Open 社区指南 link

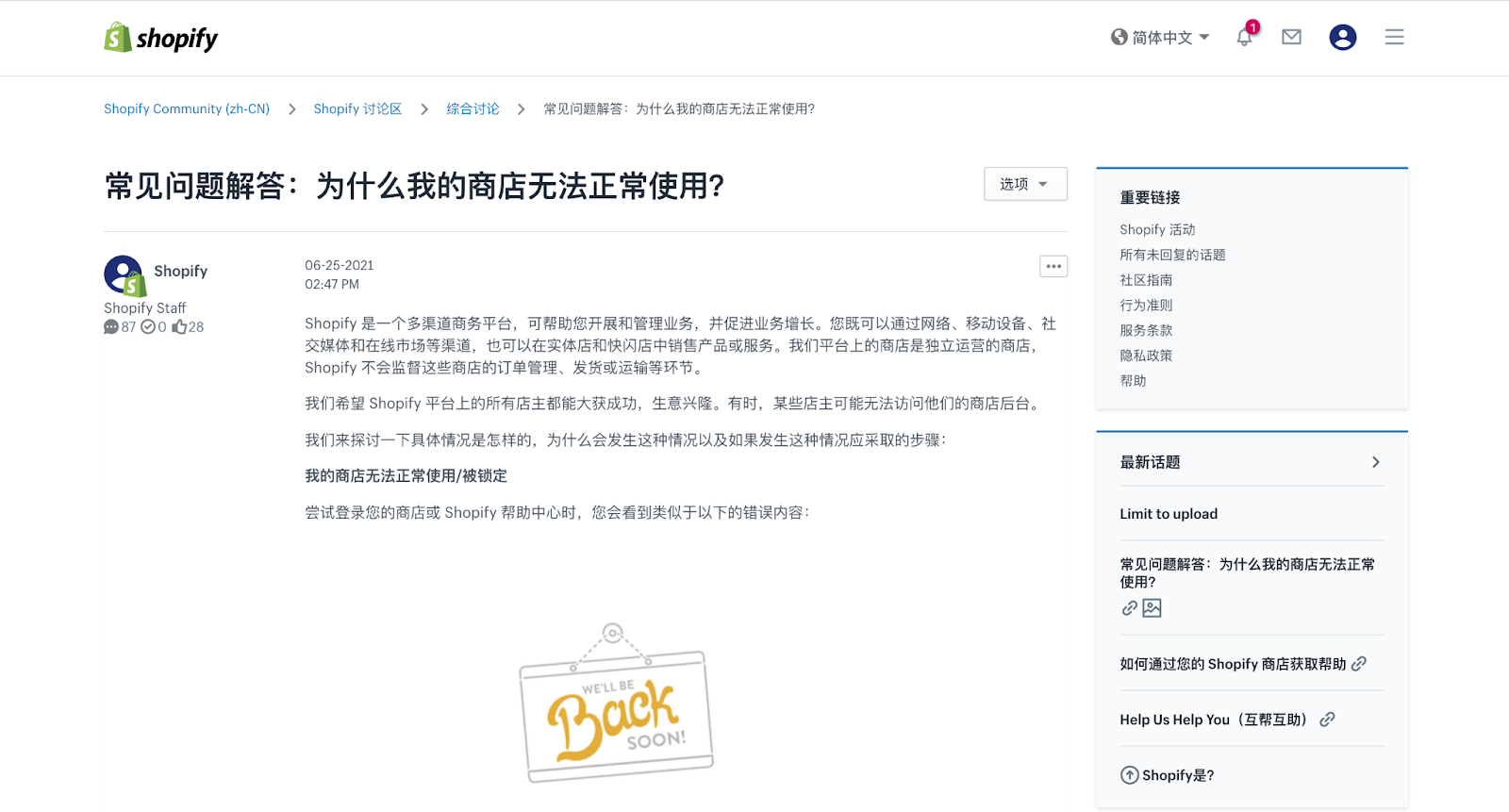pos(1146,280)
